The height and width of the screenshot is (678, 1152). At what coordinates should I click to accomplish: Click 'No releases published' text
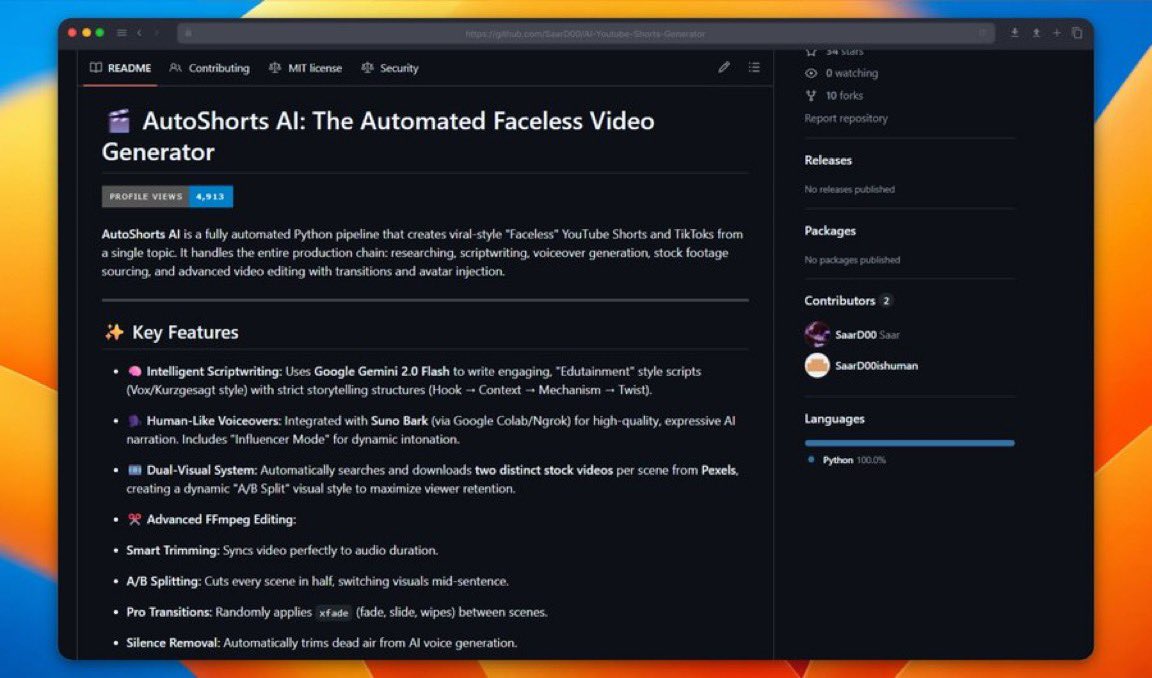849,190
